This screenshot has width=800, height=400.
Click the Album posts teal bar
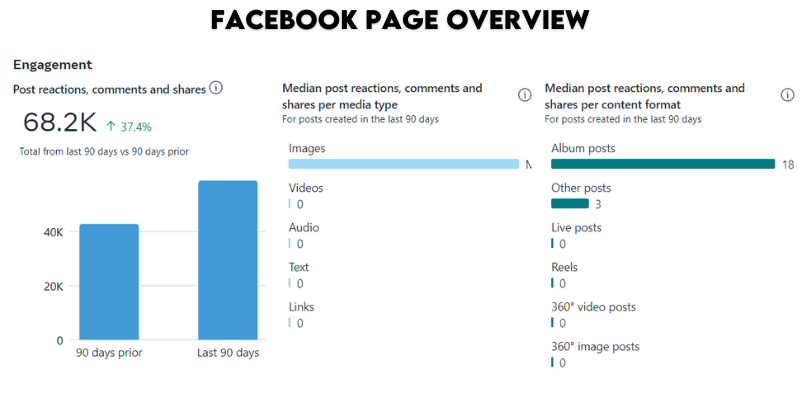663,164
